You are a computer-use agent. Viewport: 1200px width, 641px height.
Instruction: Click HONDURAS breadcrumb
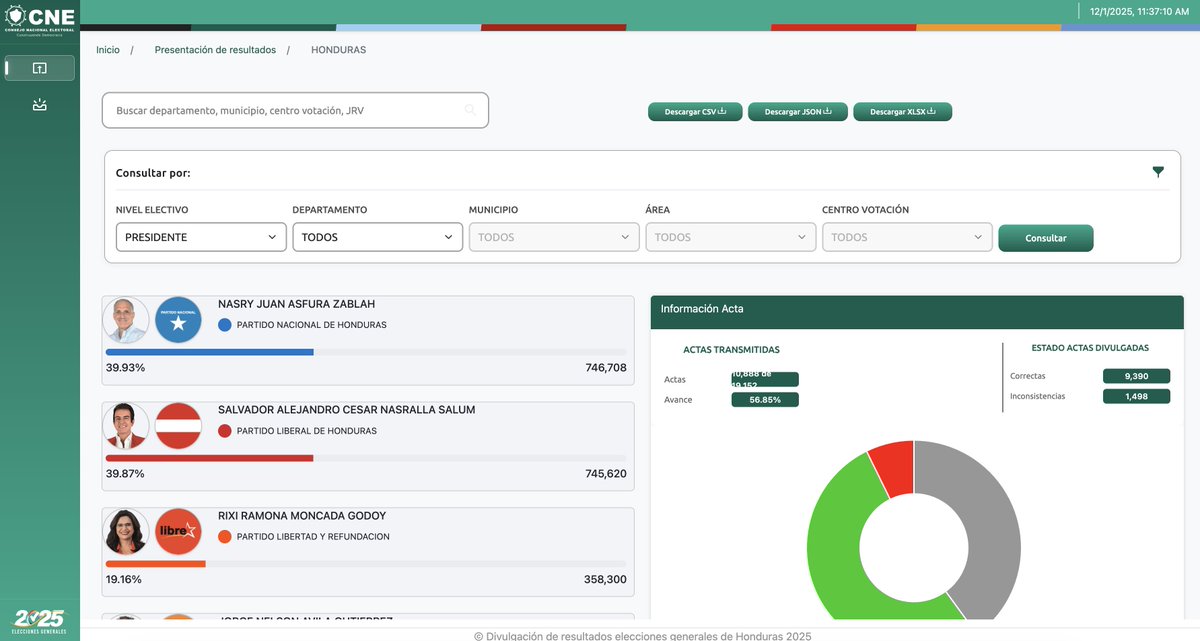[338, 50]
